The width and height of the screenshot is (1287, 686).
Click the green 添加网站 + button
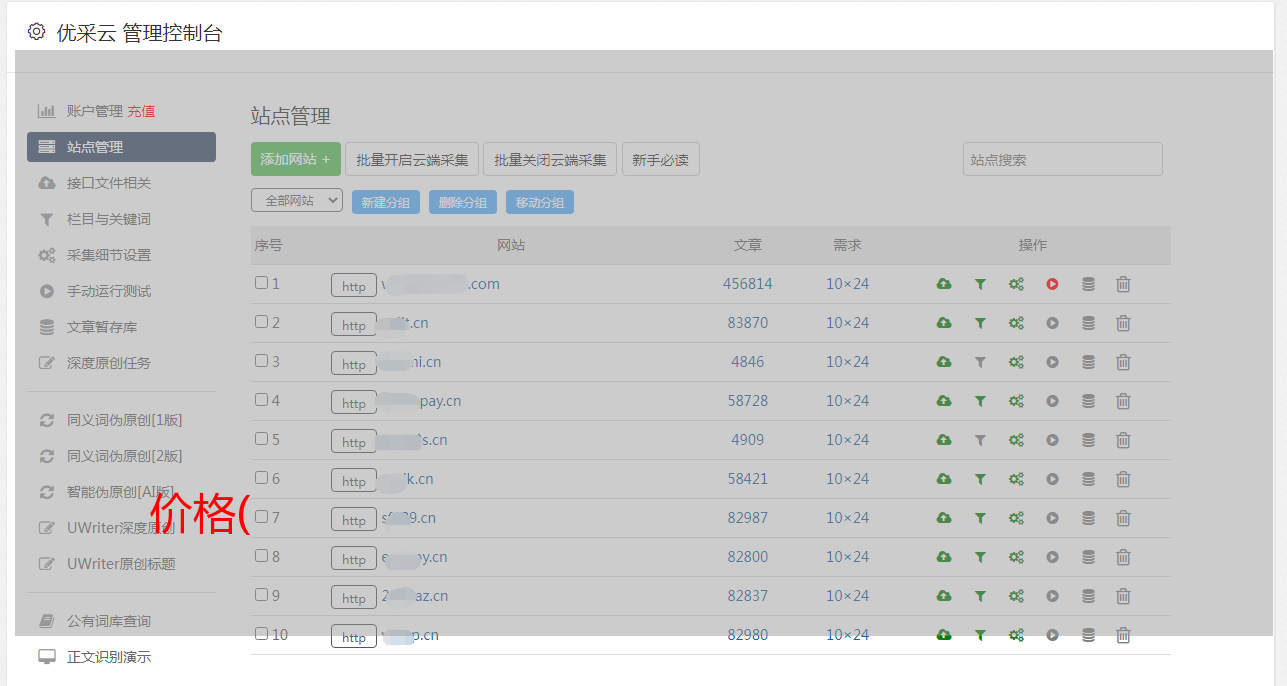[x=295, y=159]
